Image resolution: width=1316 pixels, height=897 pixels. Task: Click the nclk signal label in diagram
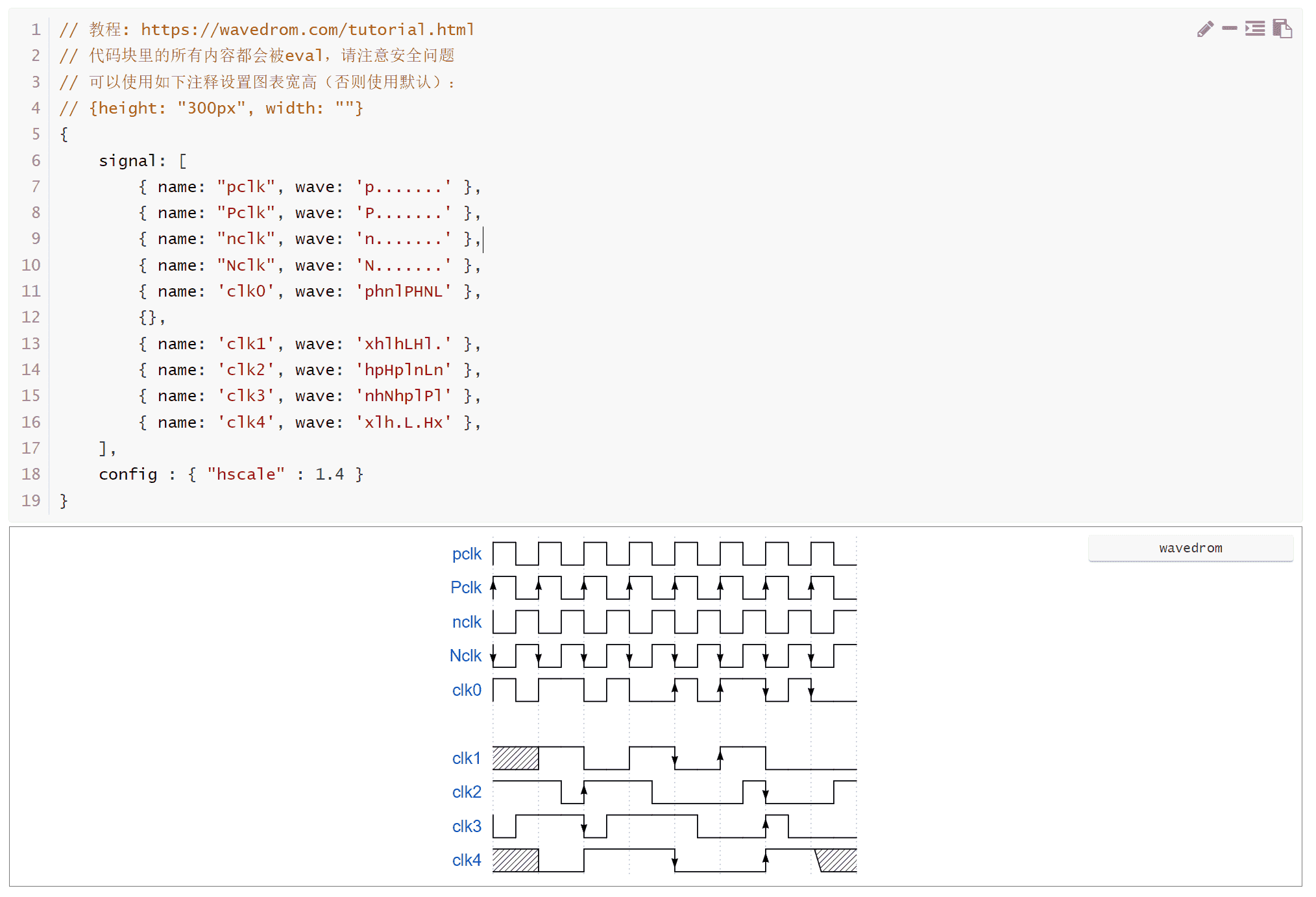467,622
